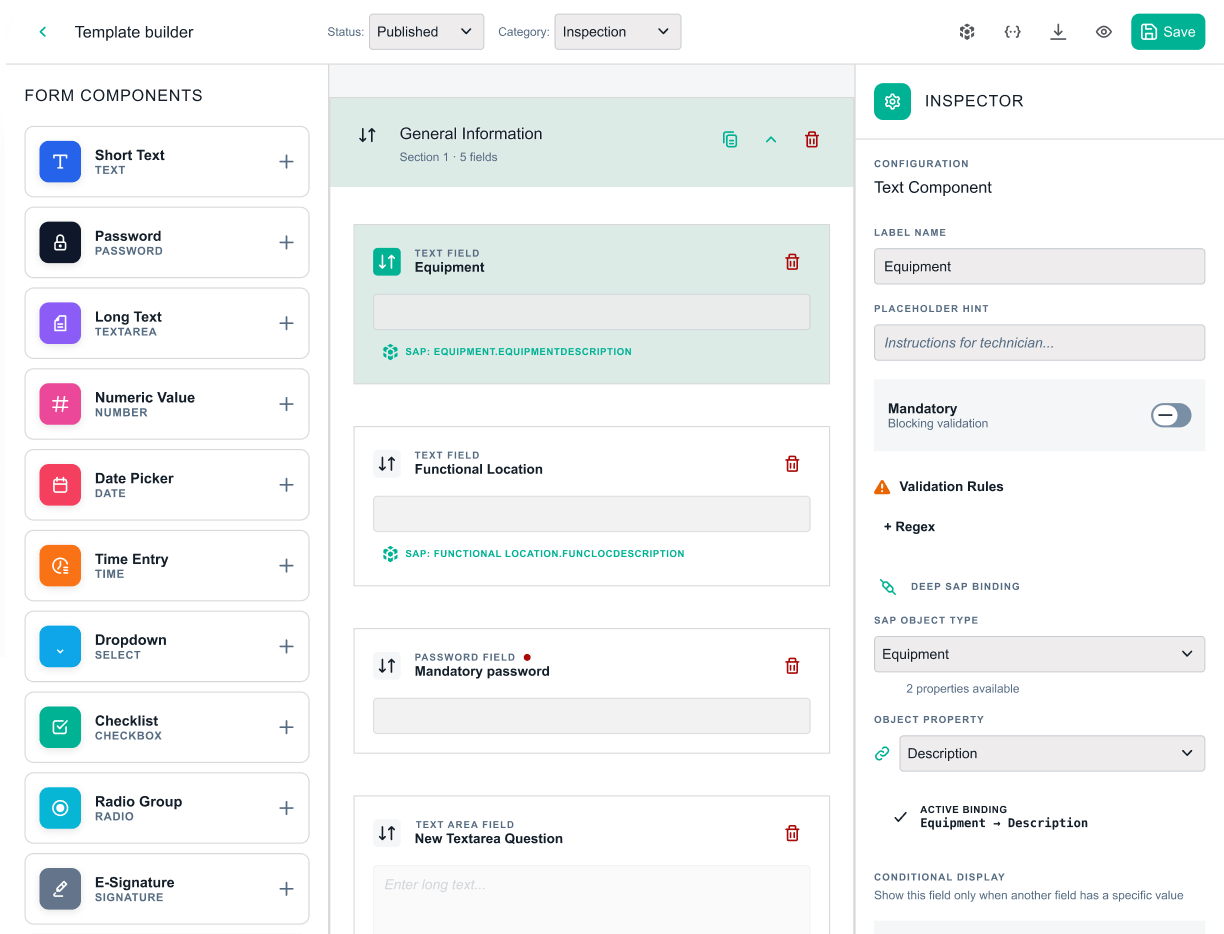Toggle the preview eye icon
Viewport: 1224px width, 934px height.
pyautogui.click(x=1104, y=32)
